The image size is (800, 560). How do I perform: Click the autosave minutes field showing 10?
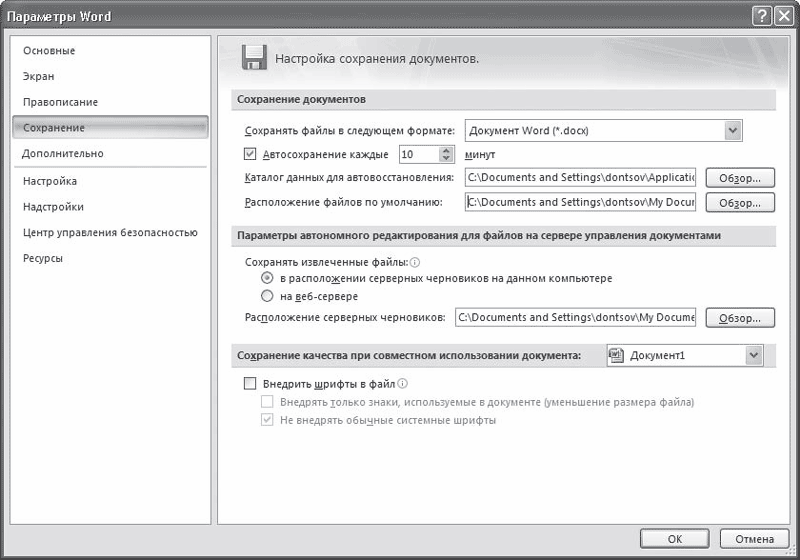419,155
